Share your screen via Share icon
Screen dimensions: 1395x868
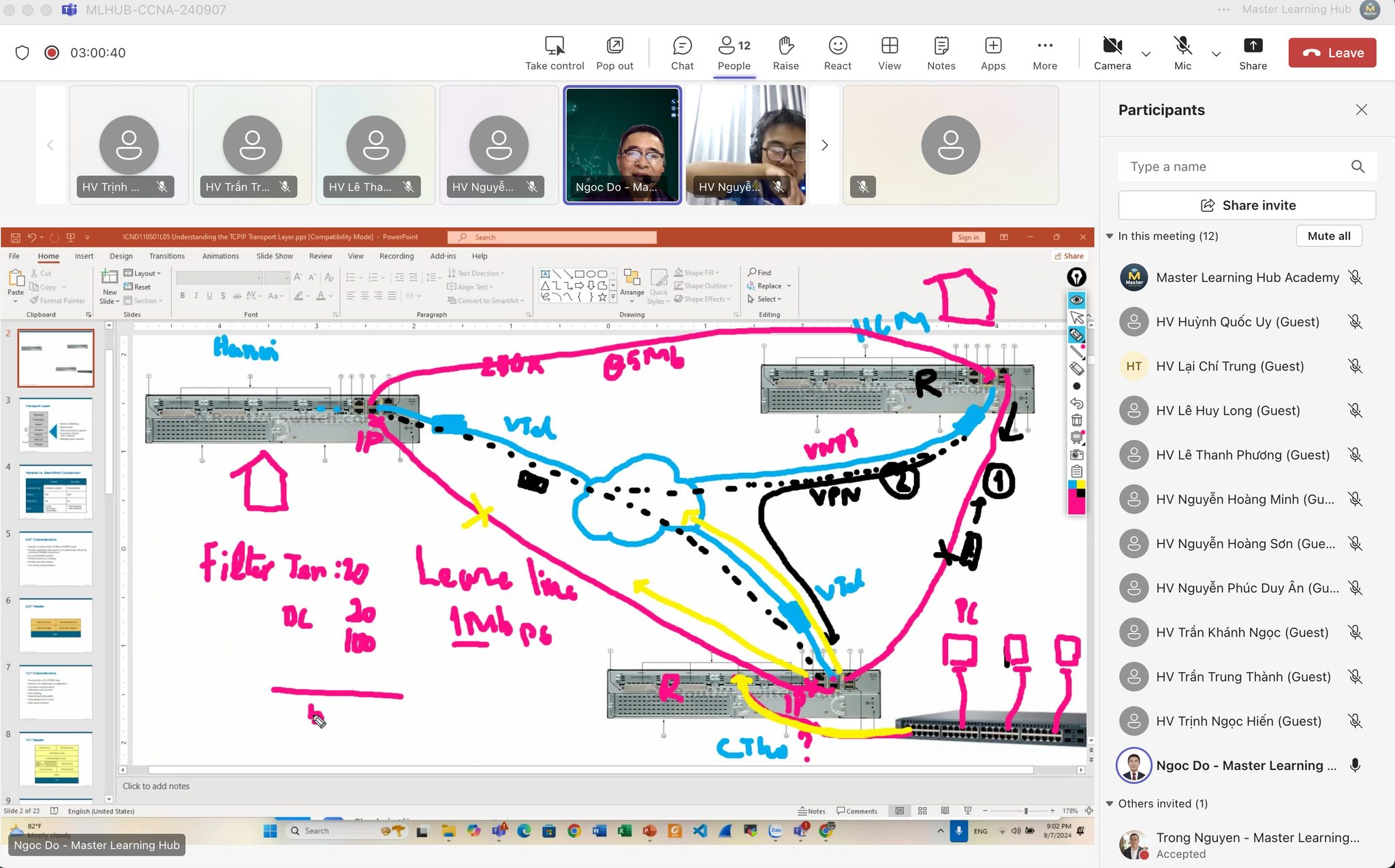pos(1253,53)
